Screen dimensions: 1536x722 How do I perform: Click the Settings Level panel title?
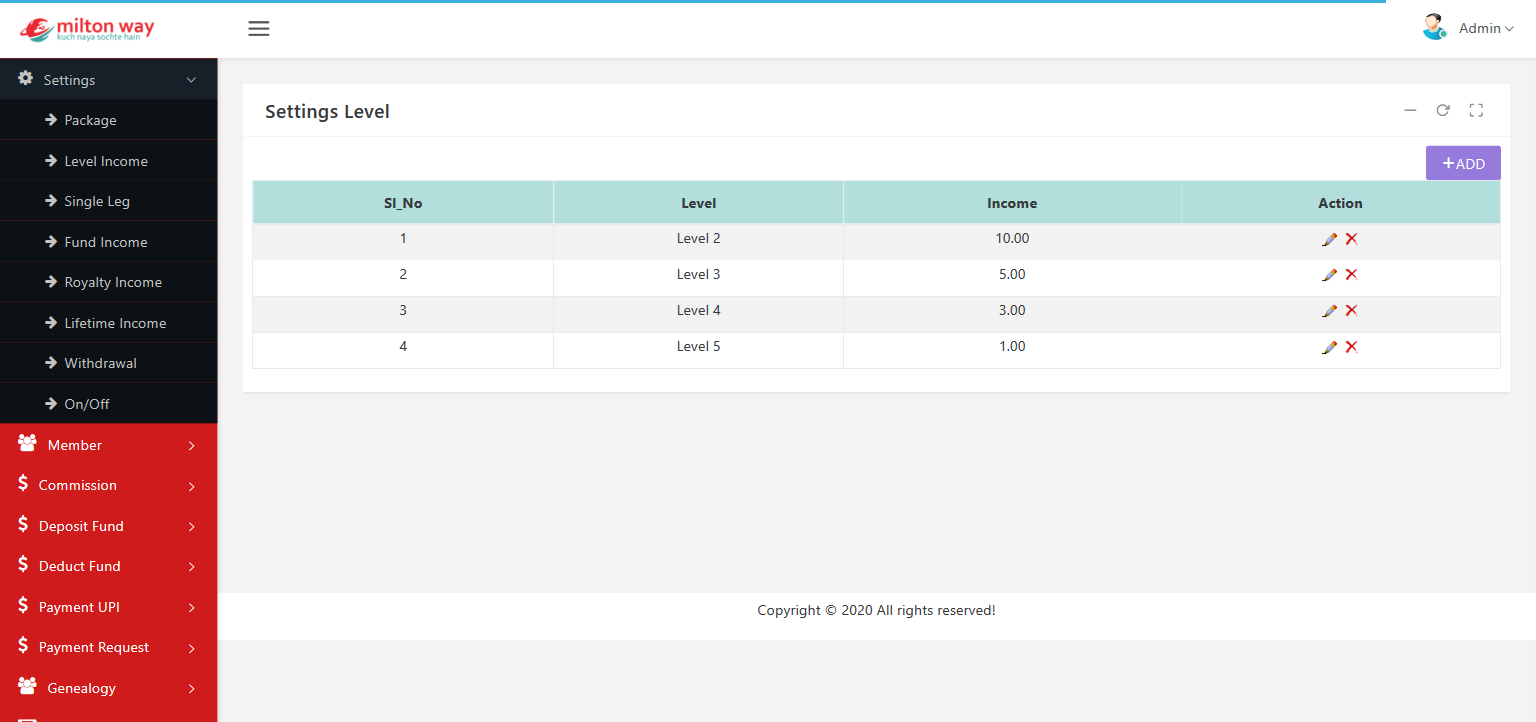click(x=327, y=112)
